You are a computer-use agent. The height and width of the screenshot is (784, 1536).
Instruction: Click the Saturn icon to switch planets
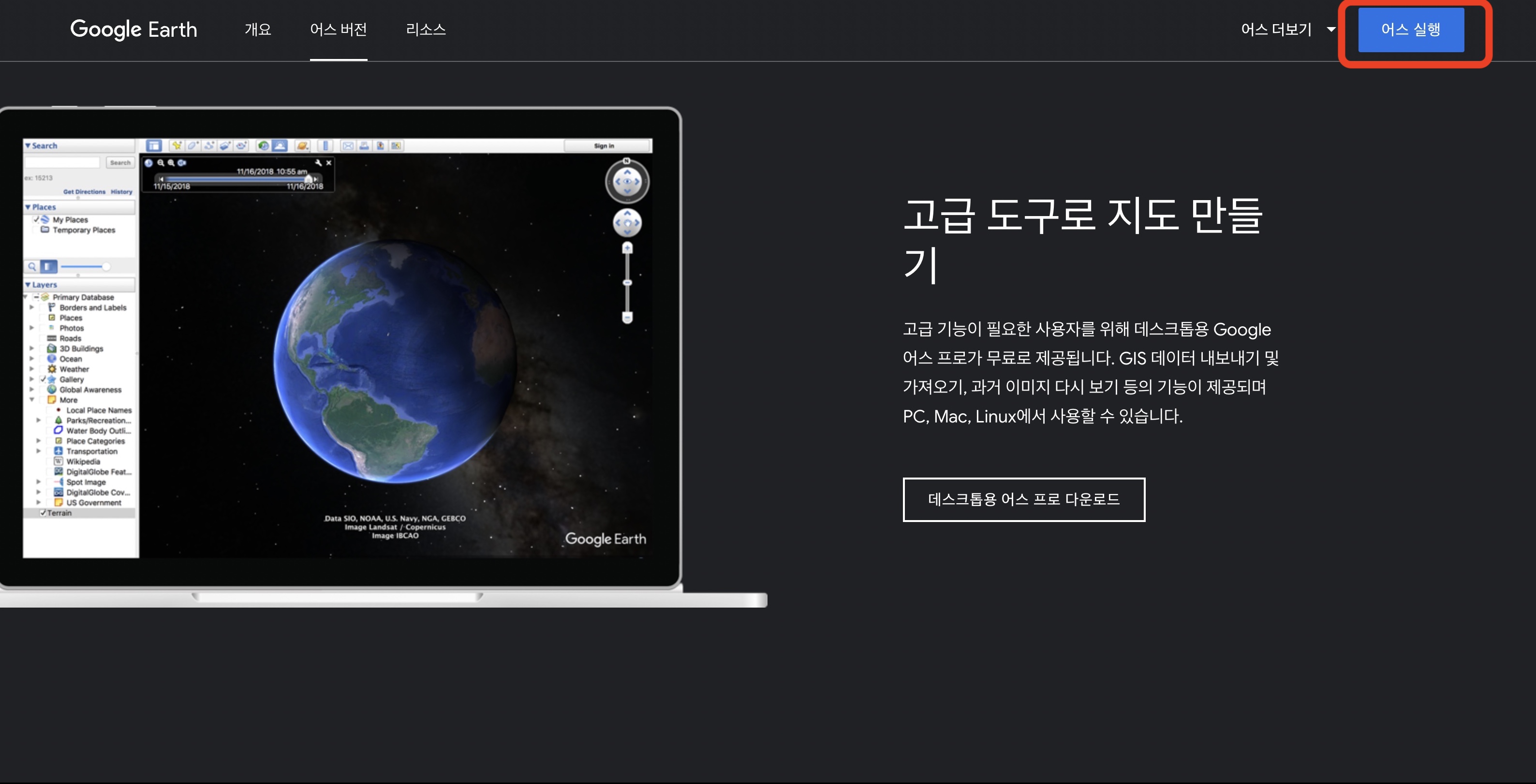click(302, 146)
